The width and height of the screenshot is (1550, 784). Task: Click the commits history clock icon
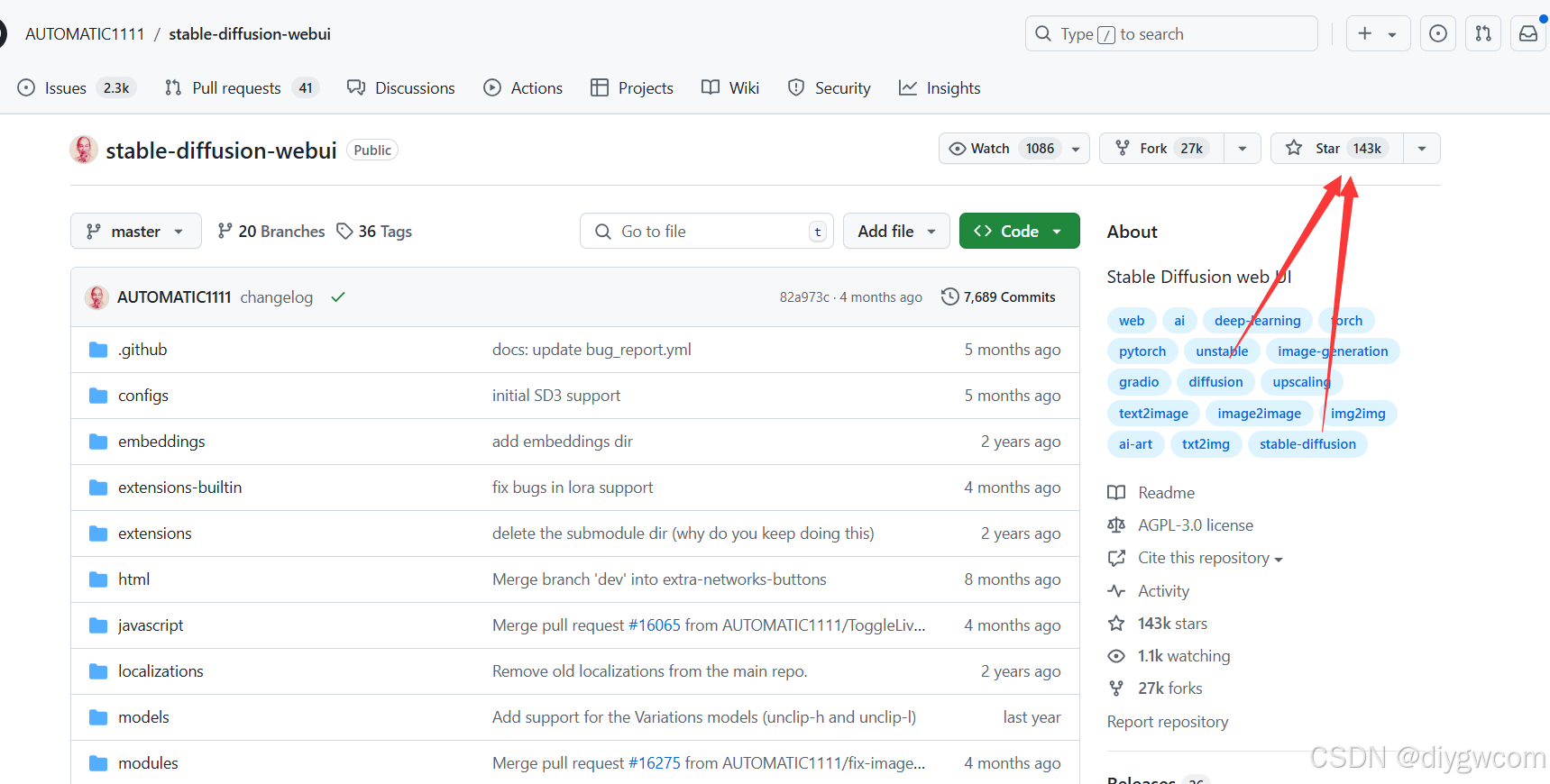click(x=949, y=296)
